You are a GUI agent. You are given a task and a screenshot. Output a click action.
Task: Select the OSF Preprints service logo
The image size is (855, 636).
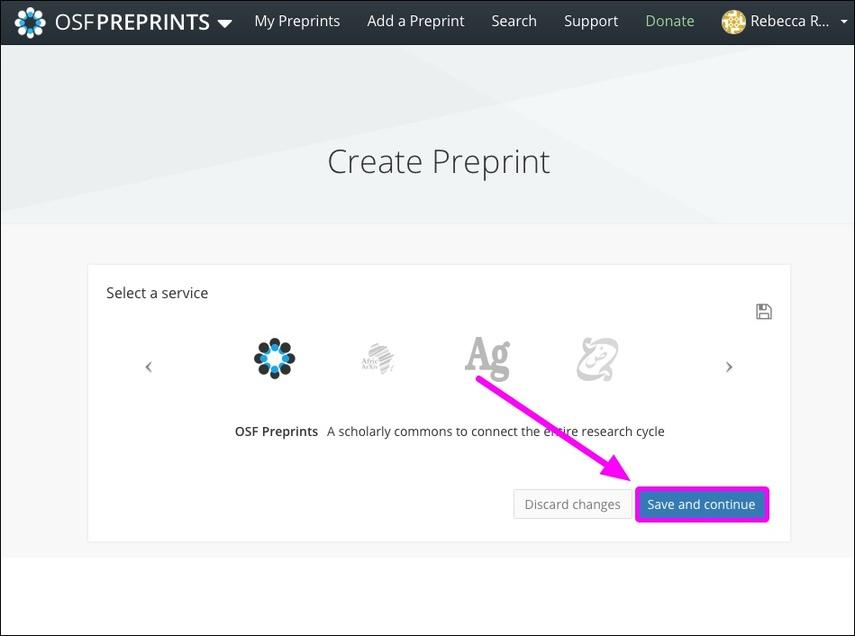click(x=274, y=358)
